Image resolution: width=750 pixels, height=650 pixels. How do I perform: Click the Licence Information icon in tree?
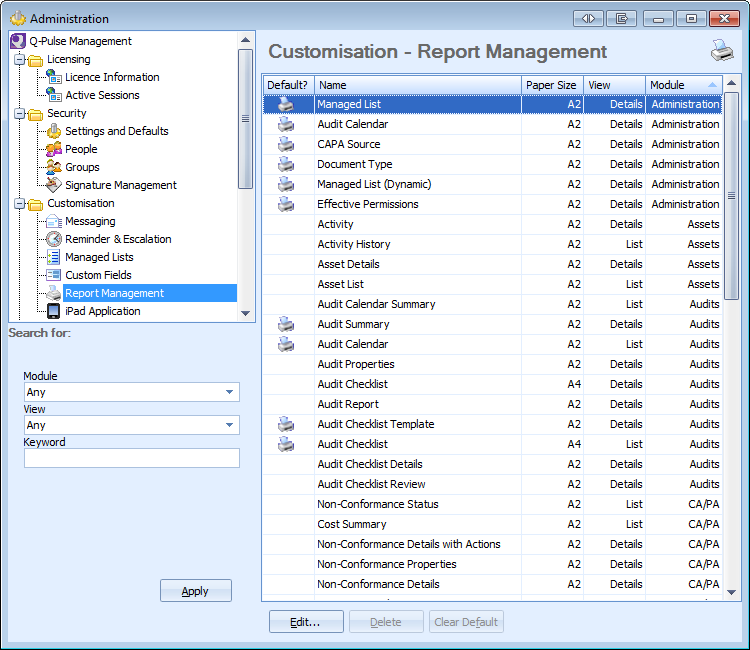[54, 77]
